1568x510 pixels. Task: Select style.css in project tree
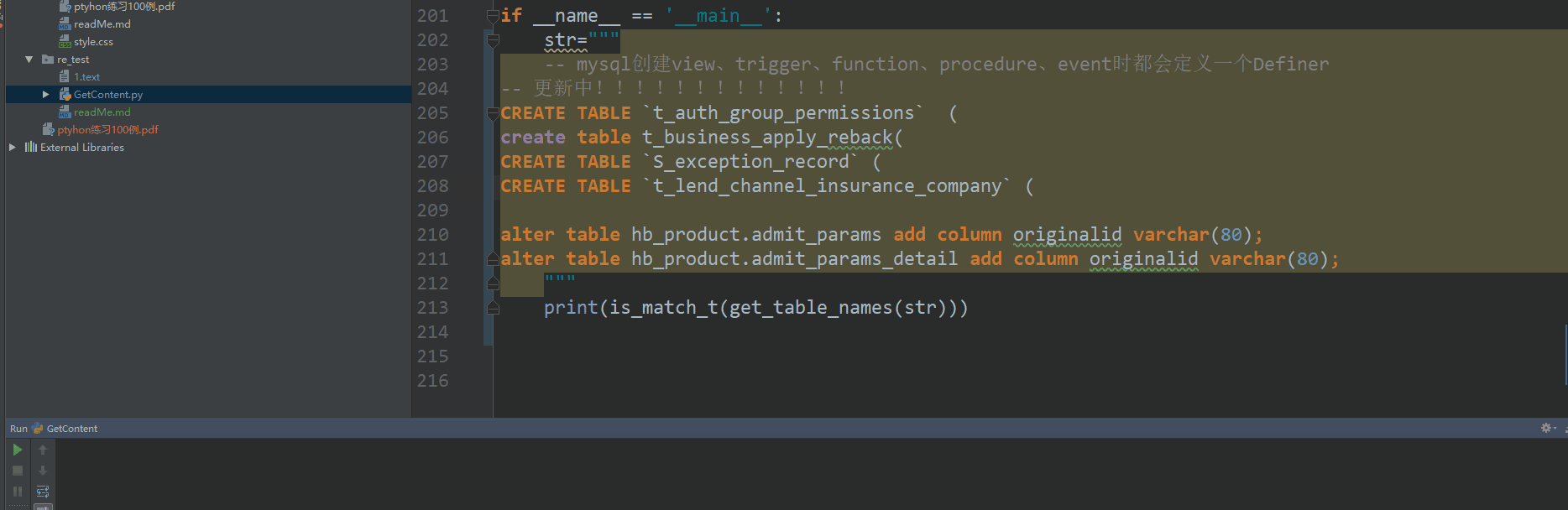click(93, 42)
